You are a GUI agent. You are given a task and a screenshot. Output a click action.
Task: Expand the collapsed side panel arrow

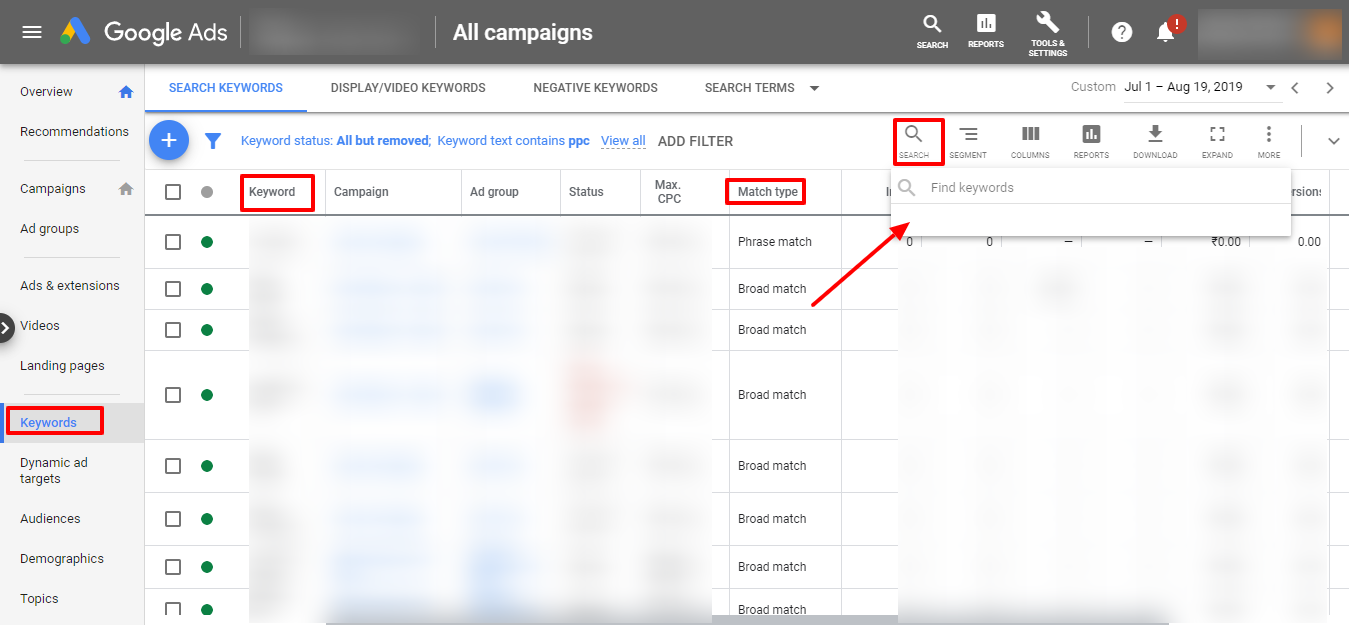(6, 327)
